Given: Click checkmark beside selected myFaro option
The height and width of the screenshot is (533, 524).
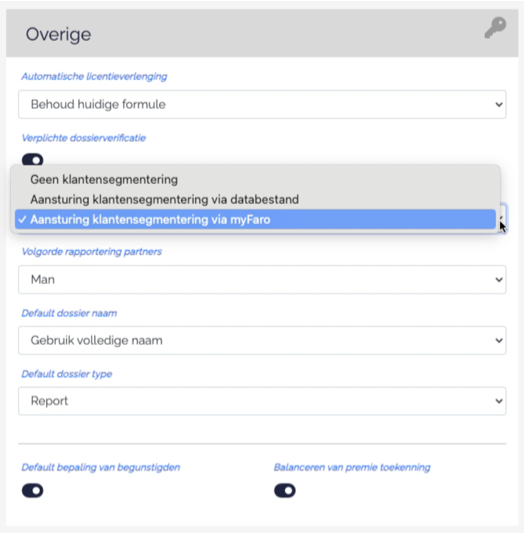Looking at the screenshot, I should coord(22,220).
